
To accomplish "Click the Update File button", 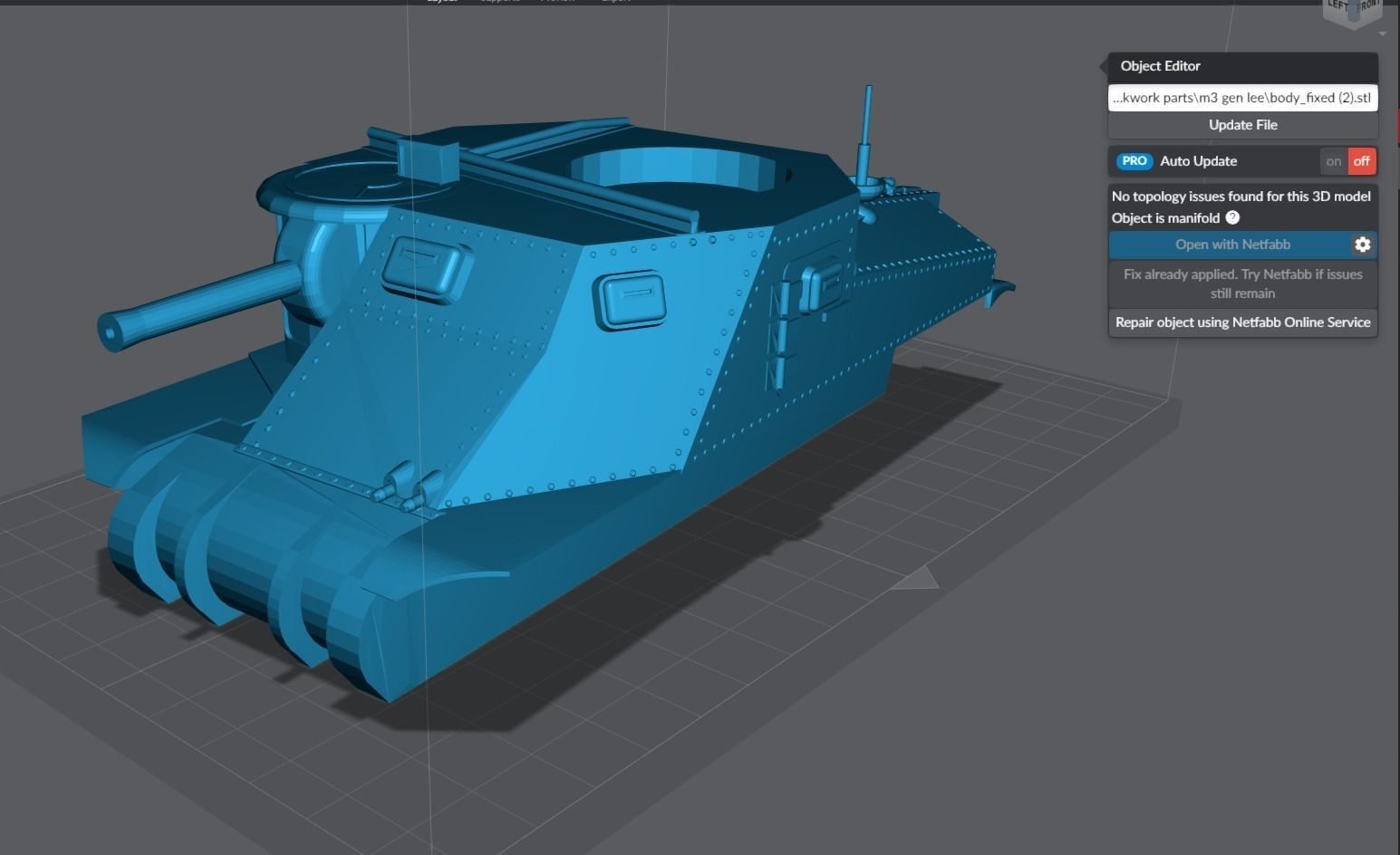I will click(x=1242, y=125).
